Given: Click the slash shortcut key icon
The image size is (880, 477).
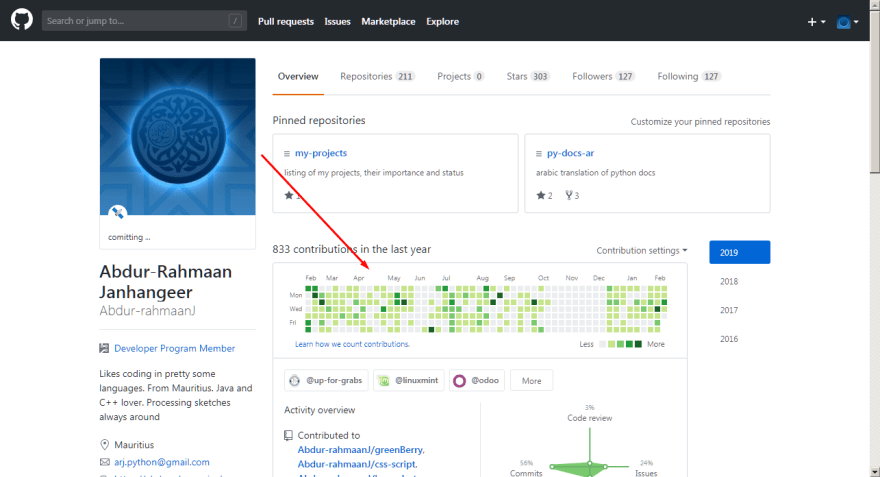Looking at the screenshot, I should click(x=235, y=21).
